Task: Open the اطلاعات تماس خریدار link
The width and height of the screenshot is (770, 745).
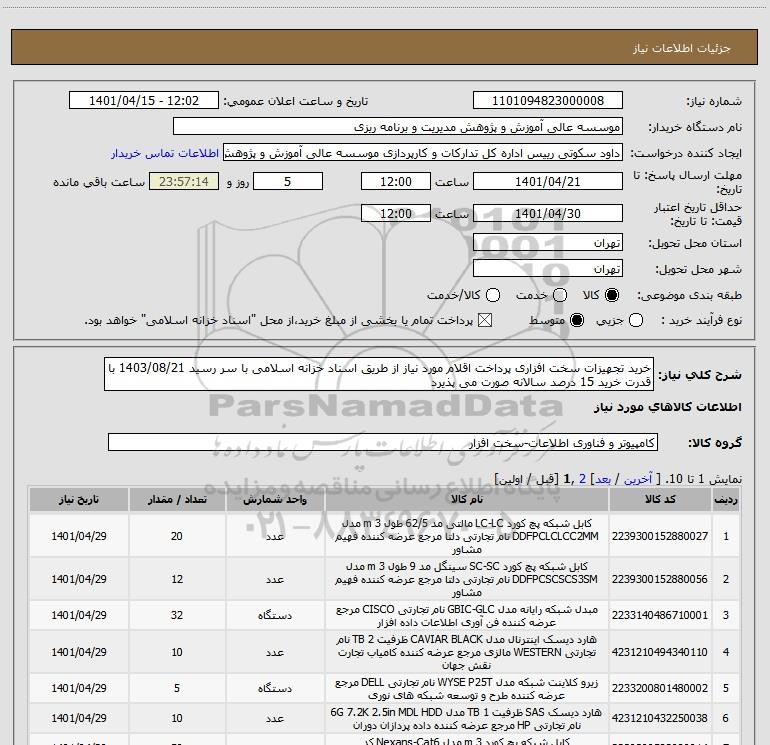Action: (165, 153)
